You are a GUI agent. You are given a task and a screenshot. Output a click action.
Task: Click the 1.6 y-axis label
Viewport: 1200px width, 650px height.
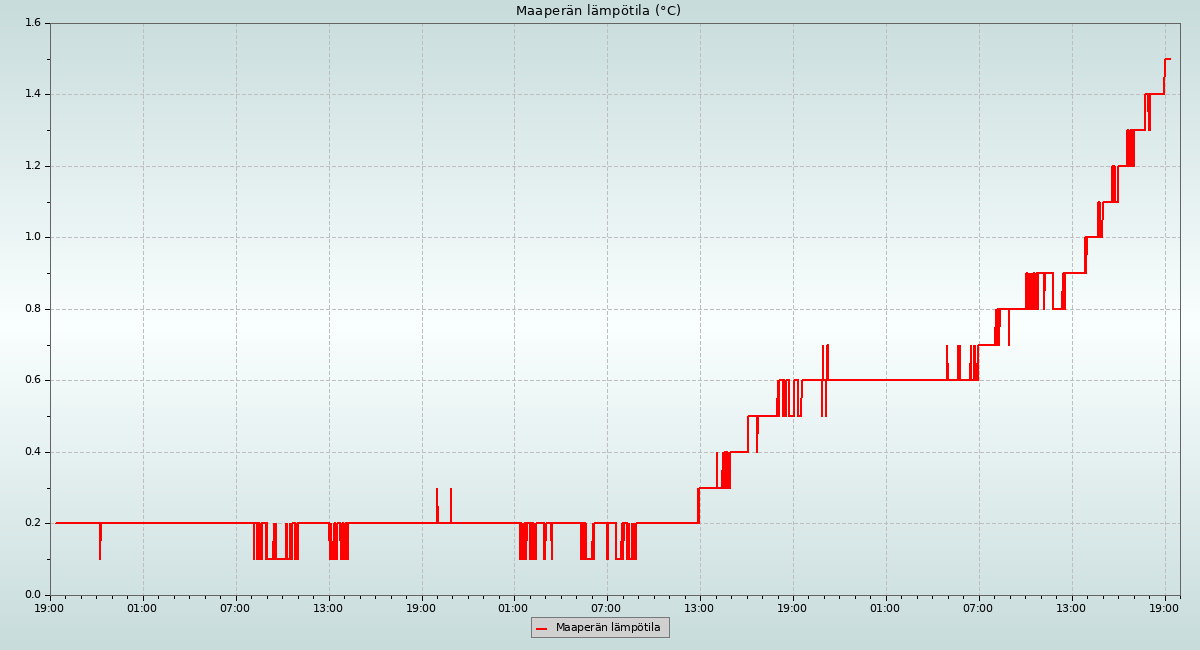point(32,23)
